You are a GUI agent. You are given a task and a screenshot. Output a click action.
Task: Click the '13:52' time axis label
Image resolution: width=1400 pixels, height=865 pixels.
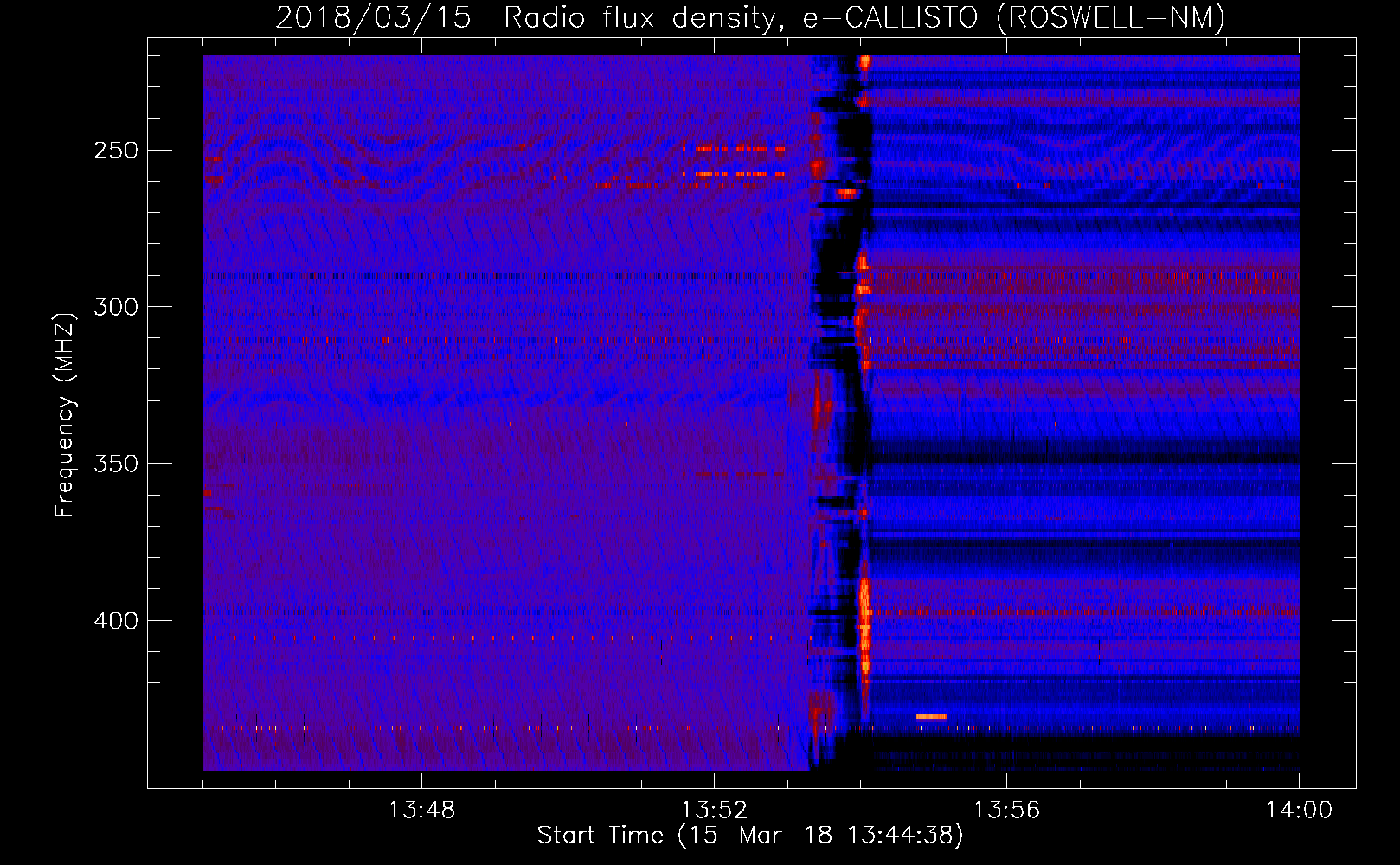(714, 811)
